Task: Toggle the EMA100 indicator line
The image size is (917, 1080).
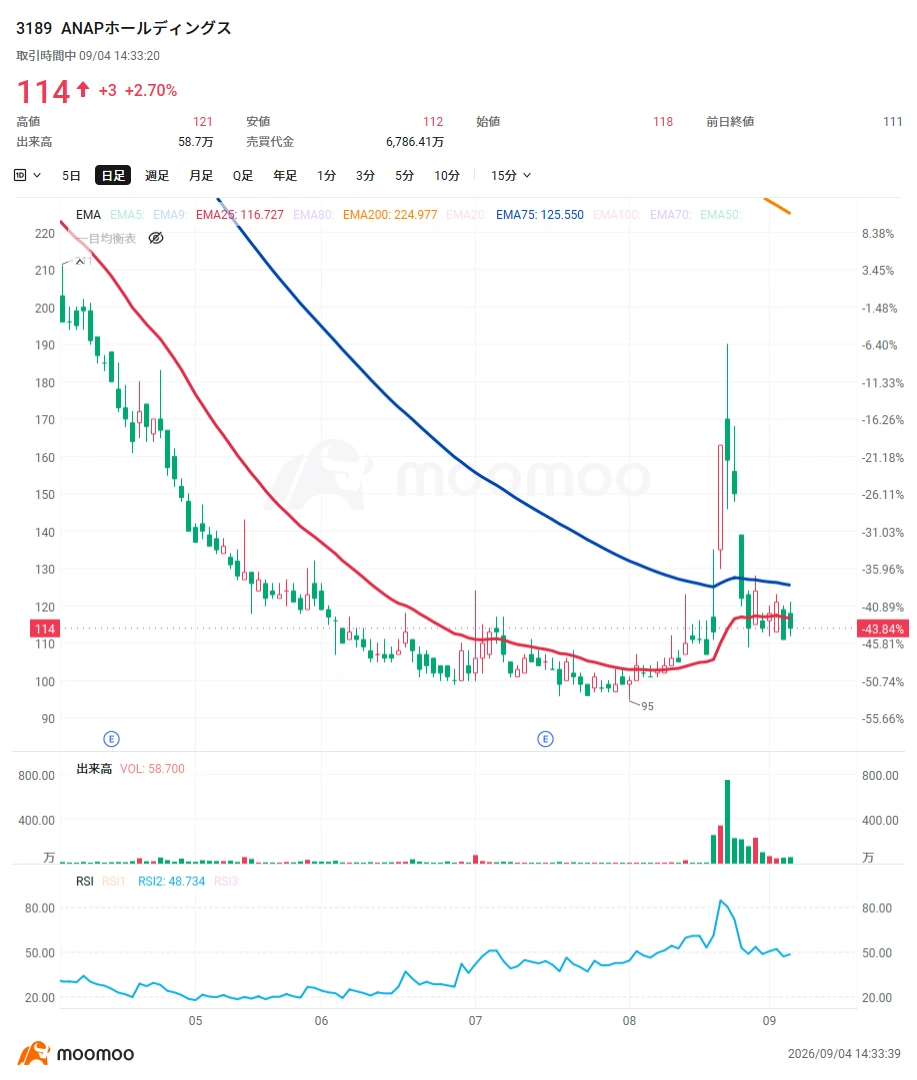Action: point(617,215)
